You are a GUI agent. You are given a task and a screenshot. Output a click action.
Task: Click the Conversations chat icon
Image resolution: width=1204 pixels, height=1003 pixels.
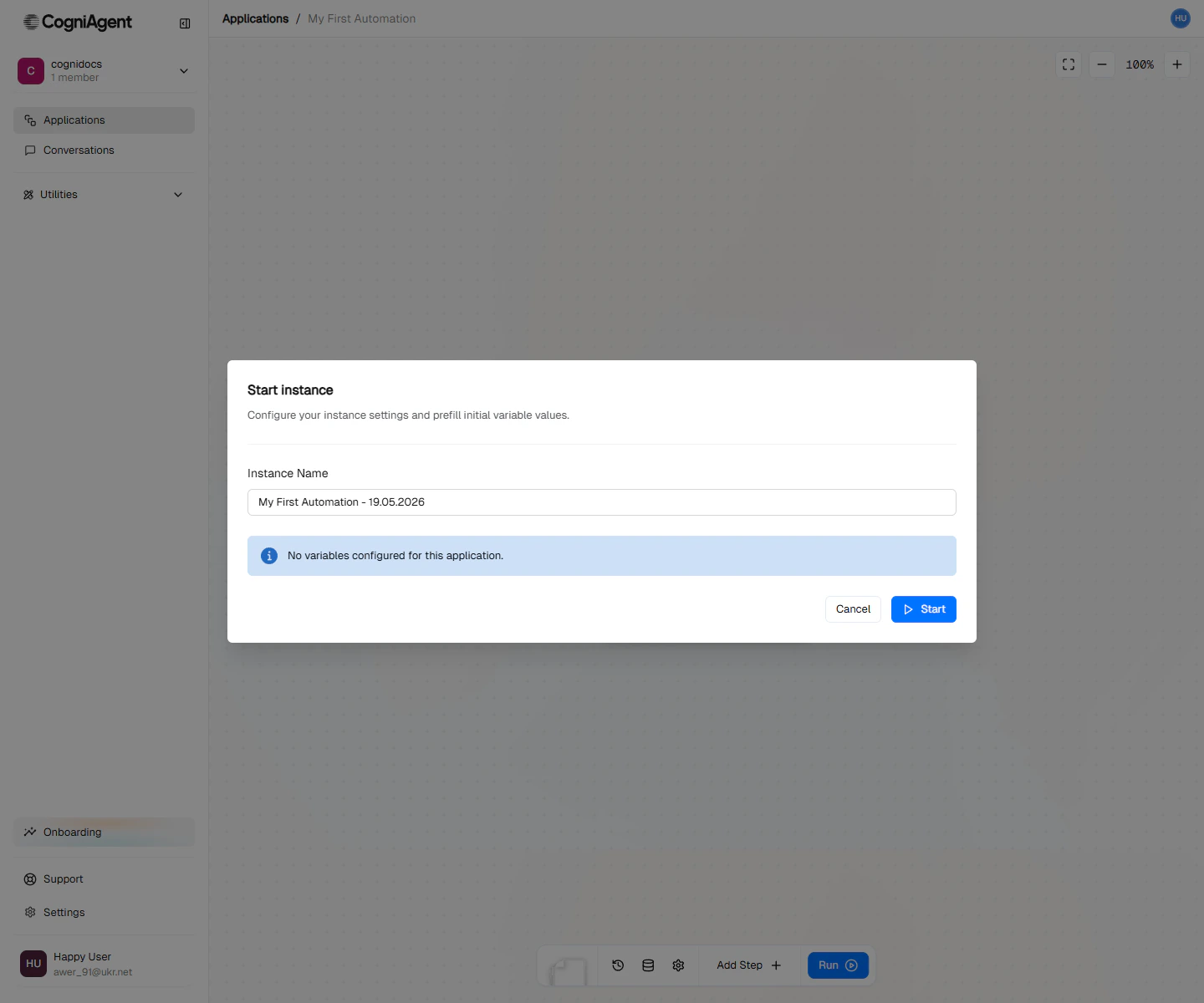pos(30,150)
